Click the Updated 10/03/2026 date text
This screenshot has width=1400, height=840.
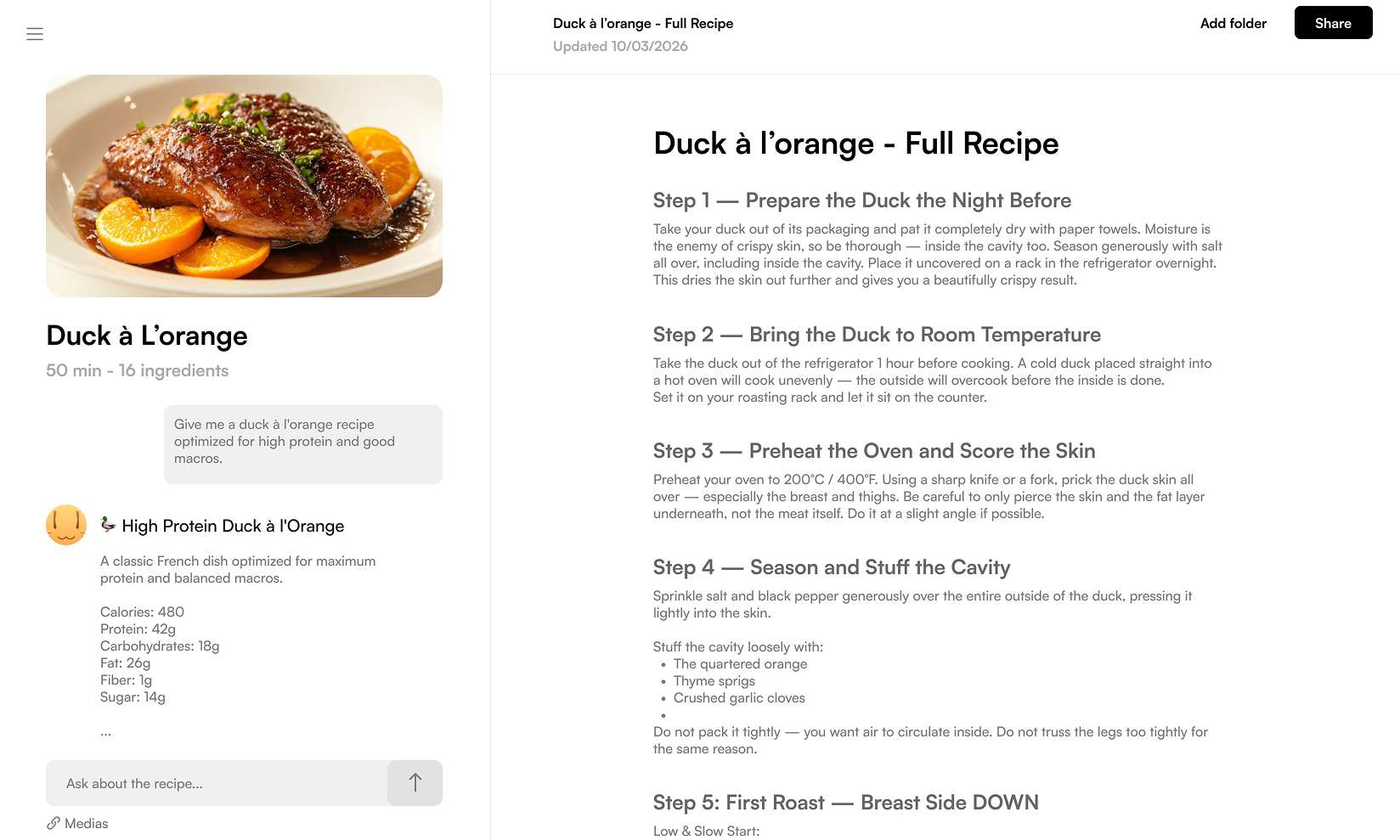pos(620,46)
